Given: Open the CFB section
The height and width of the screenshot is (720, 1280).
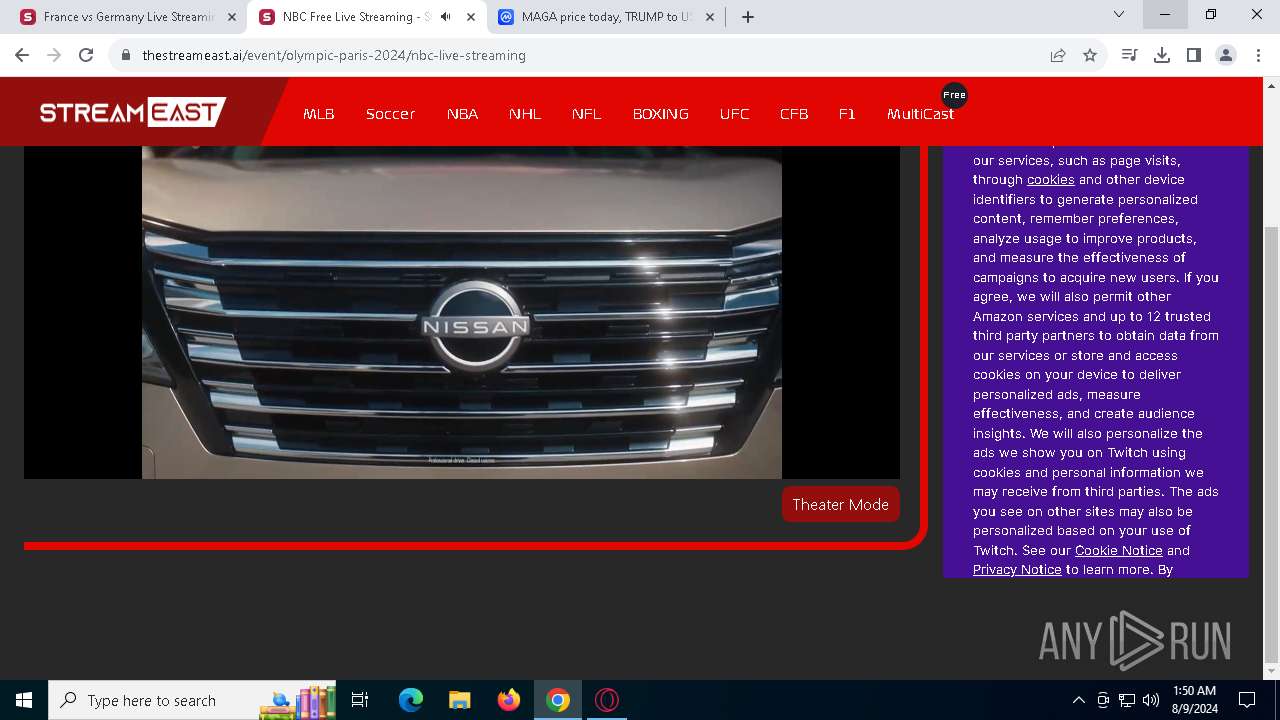Looking at the screenshot, I should (794, 114).
